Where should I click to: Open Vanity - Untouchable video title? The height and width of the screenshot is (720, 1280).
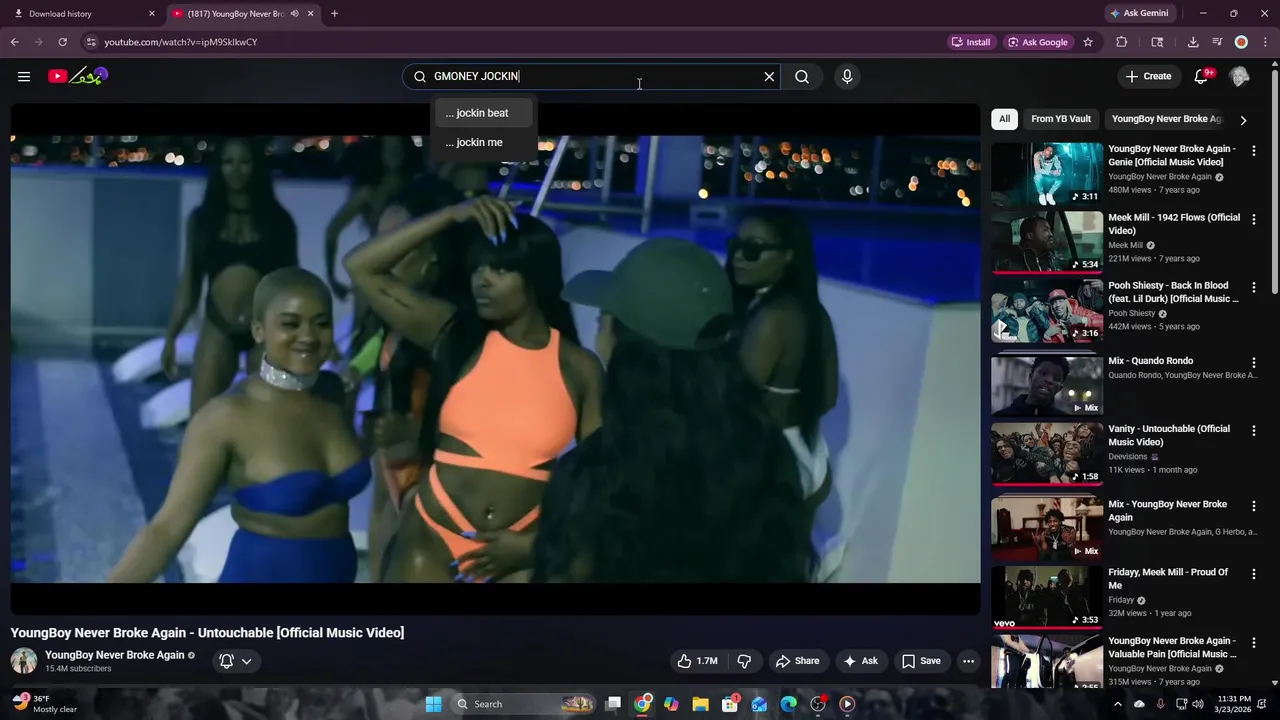(1169, 435)
